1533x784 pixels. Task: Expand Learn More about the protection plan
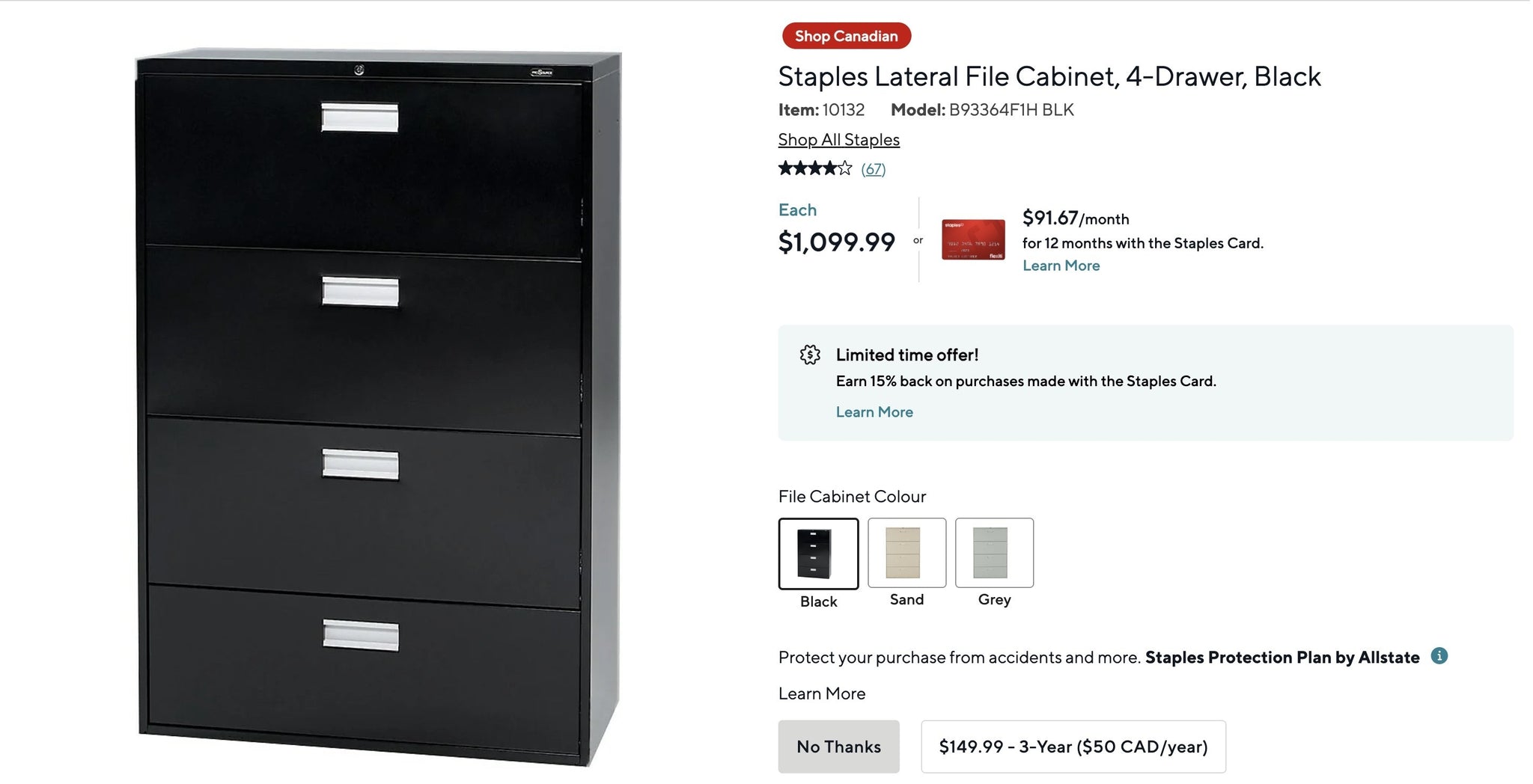point(821,693)
